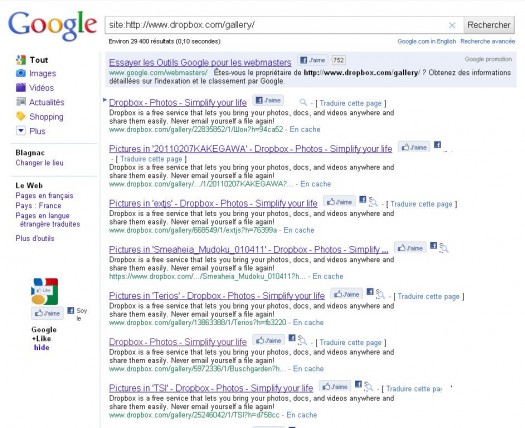The width and height of the screenshot is (525, 428).
Task: Select the Shopping filter
Action: [46, 117]
